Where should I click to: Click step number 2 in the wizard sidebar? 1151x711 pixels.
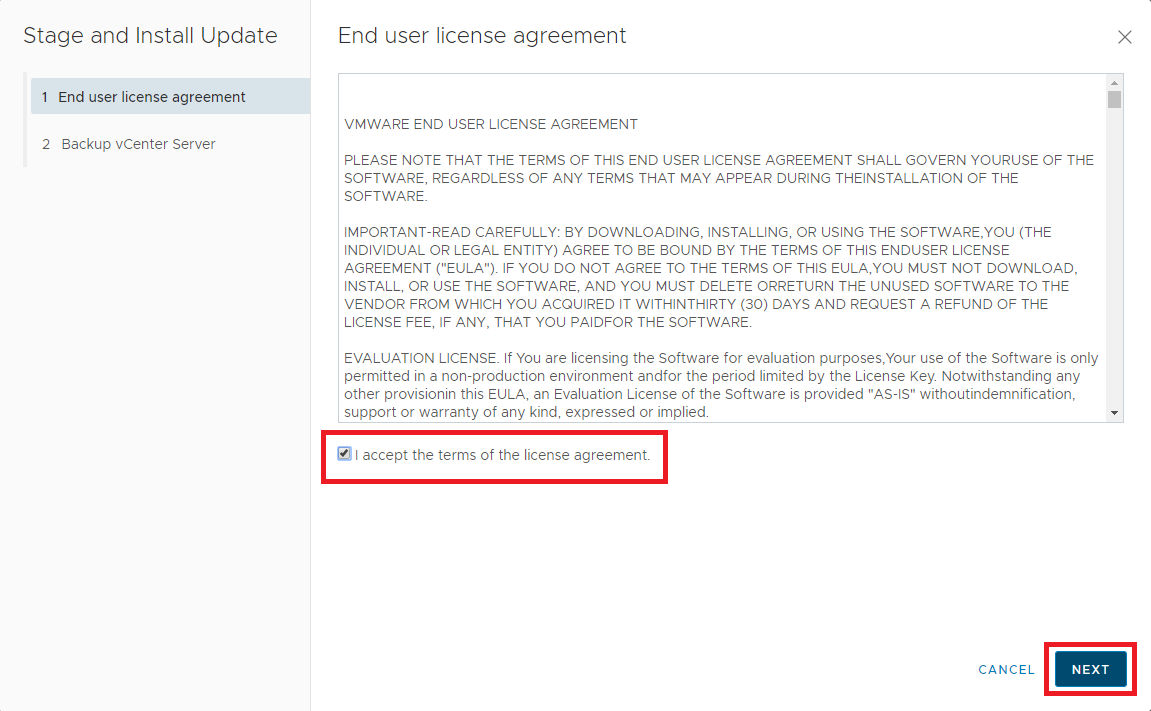click(x=46, y=144)
